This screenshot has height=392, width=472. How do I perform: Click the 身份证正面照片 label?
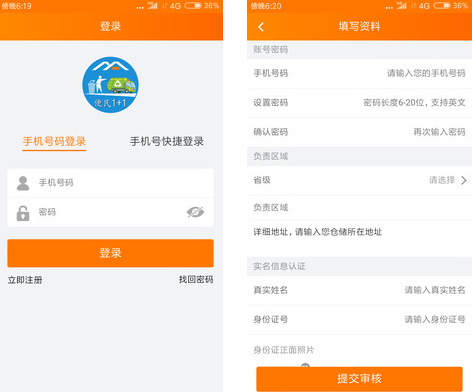click(284, 350)
